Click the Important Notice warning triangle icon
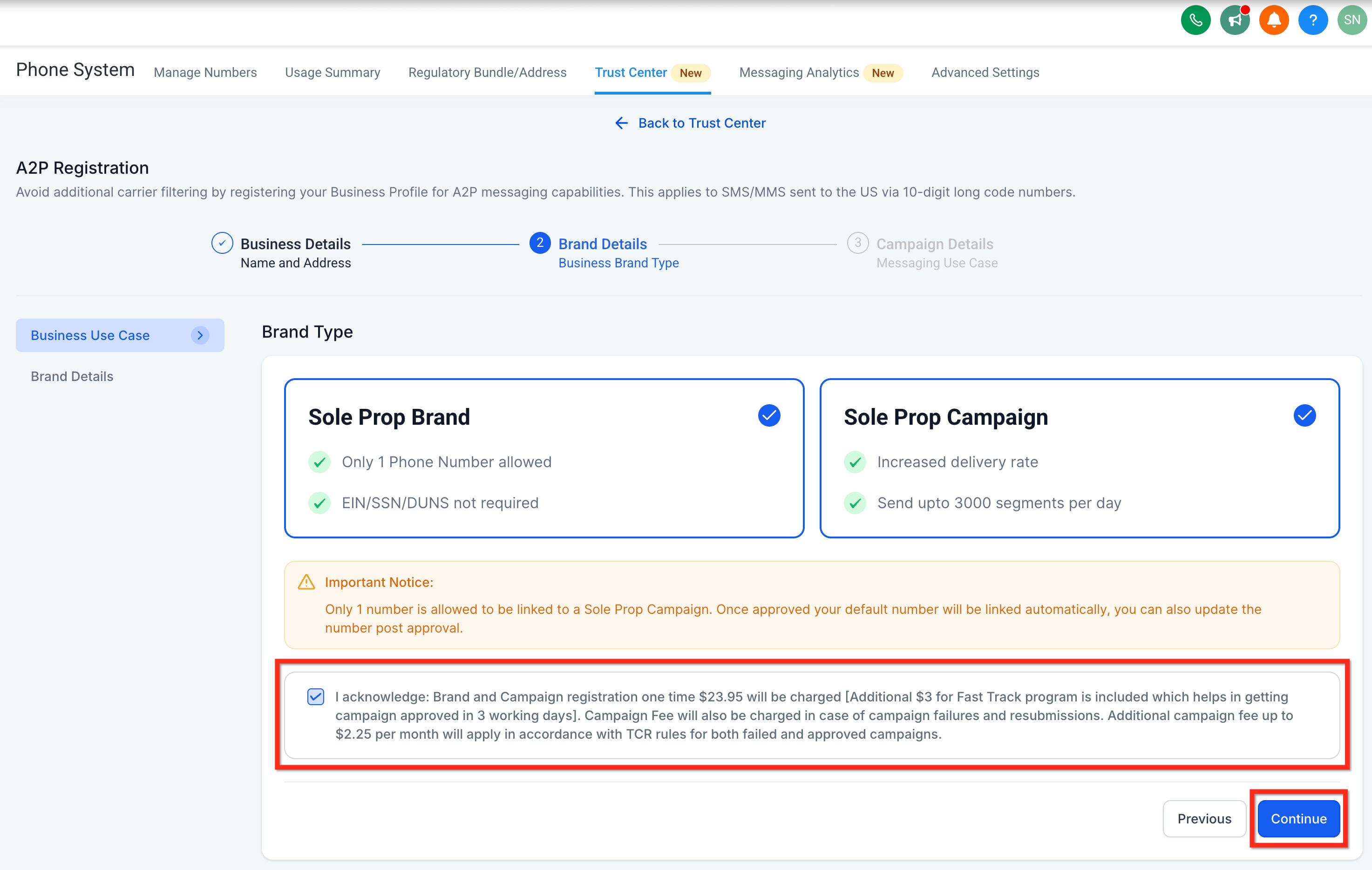This screenshot has width=1372, height=870. pyautogui.click(x=306, y=582)
